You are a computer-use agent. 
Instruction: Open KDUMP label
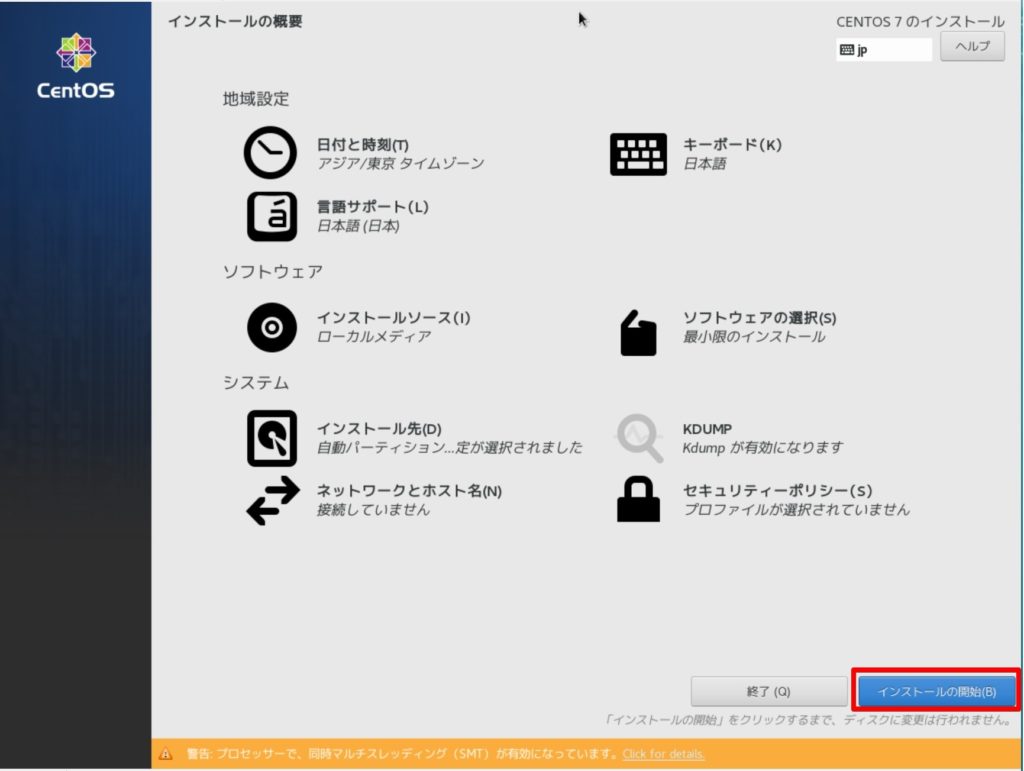pos(707,429)
